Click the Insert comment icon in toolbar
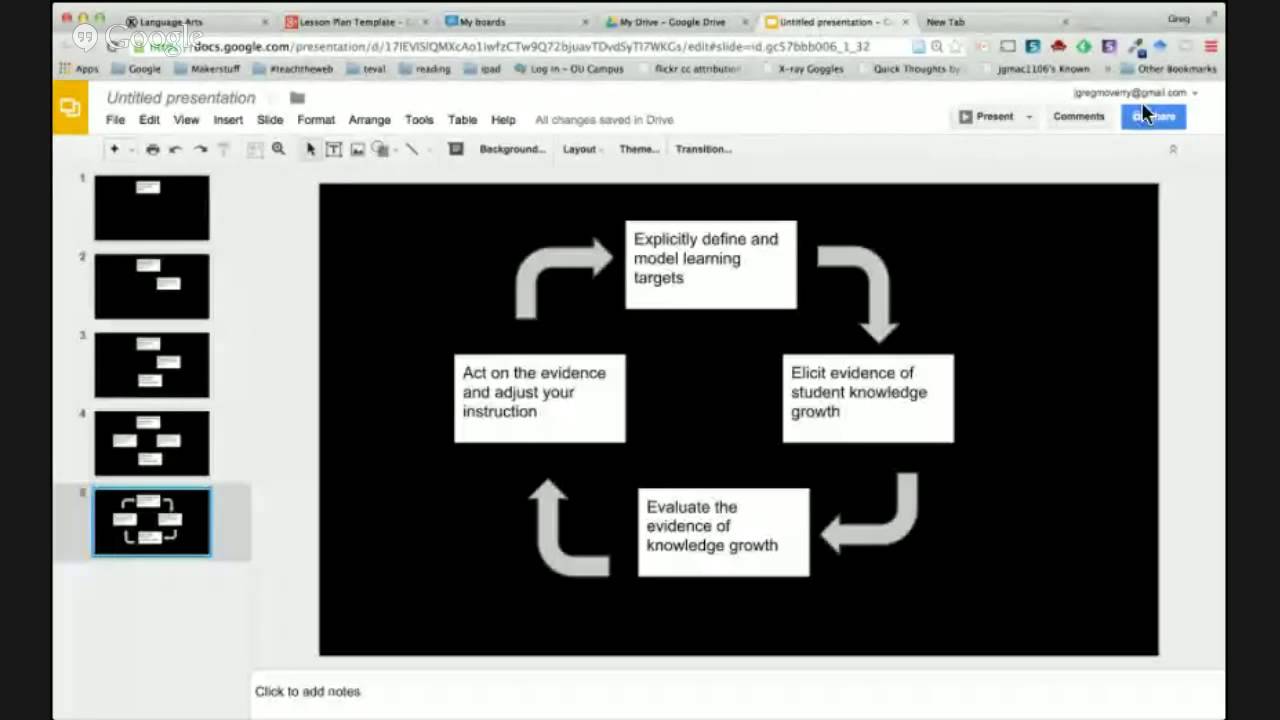 pyautogui.click(x=456, y=149)
